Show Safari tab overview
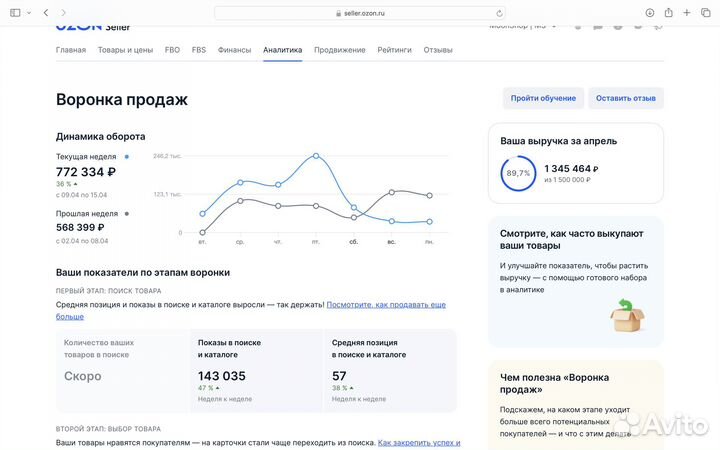This screenshot has height=450, width=720. pyautogui.click(x=706, y=13)
